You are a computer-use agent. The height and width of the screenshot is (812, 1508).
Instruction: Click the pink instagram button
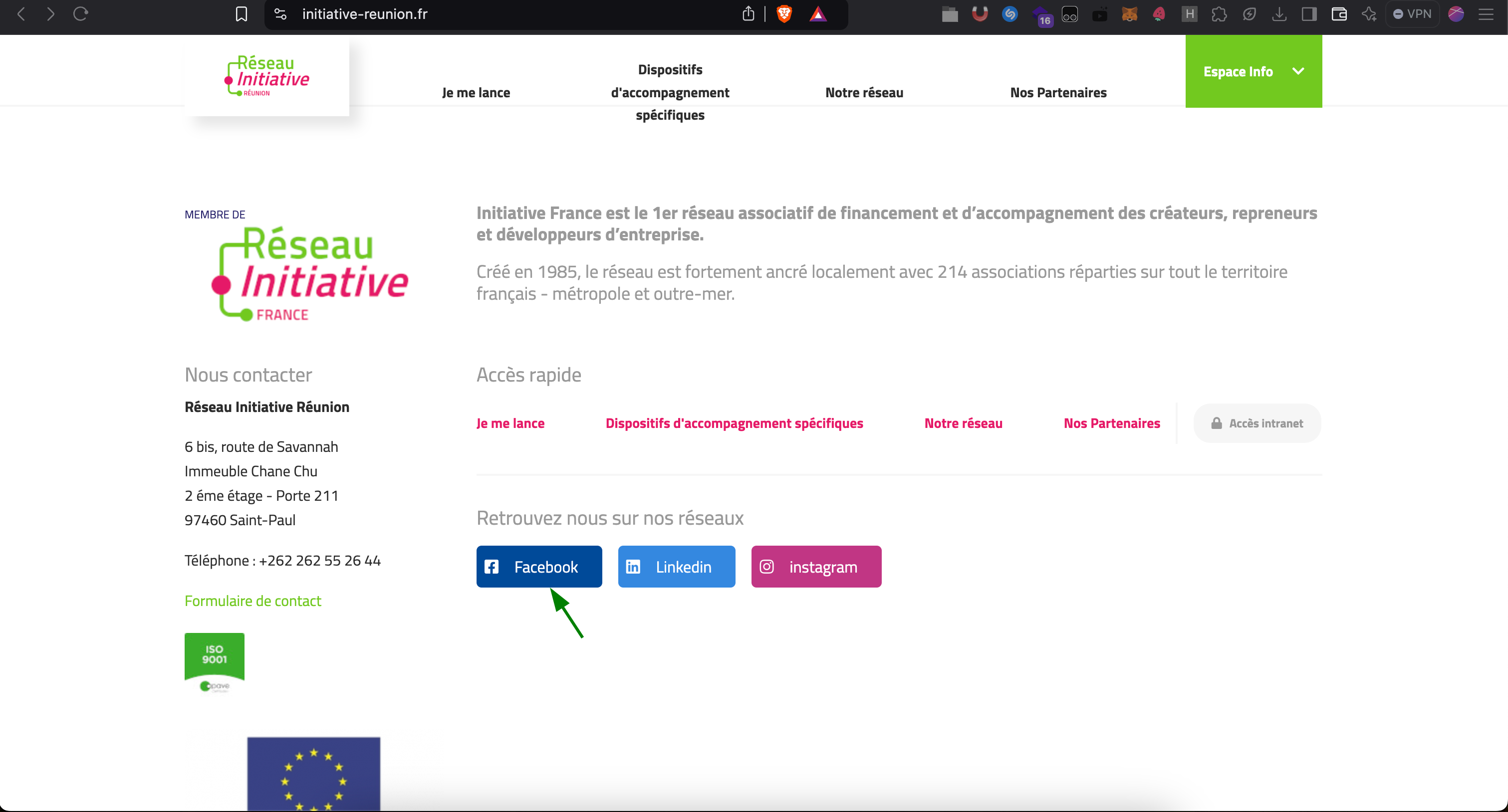pos(815,566)
